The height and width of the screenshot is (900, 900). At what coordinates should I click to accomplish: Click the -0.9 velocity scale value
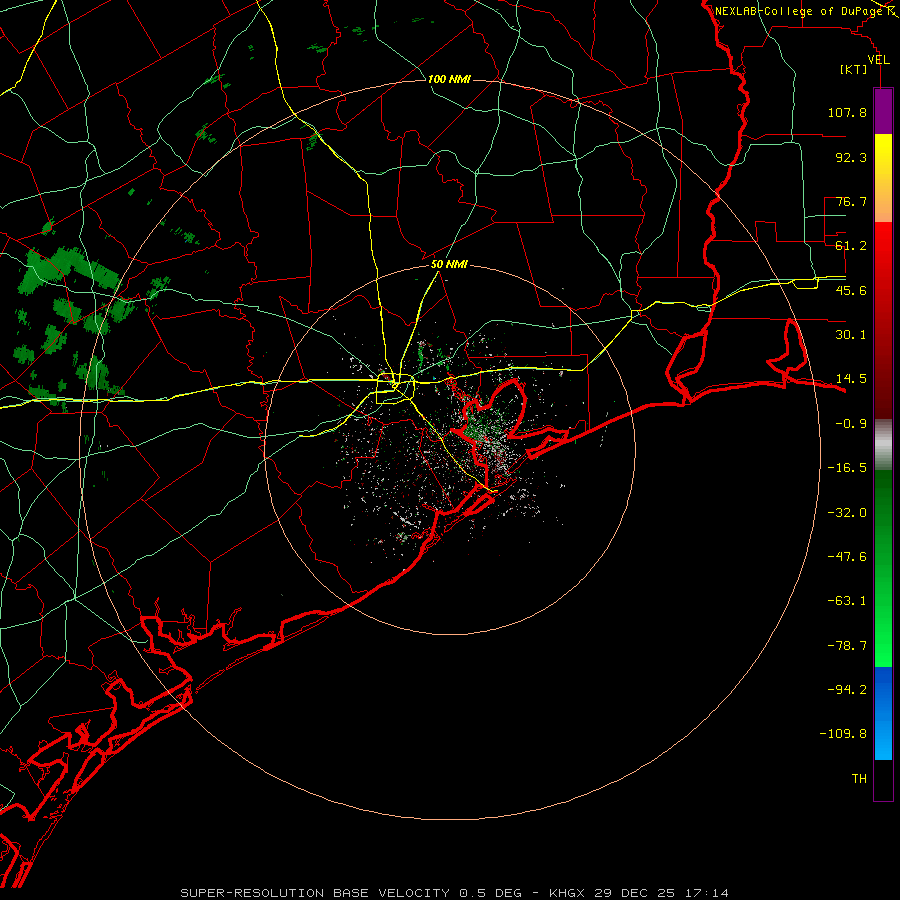coord(851,424)
